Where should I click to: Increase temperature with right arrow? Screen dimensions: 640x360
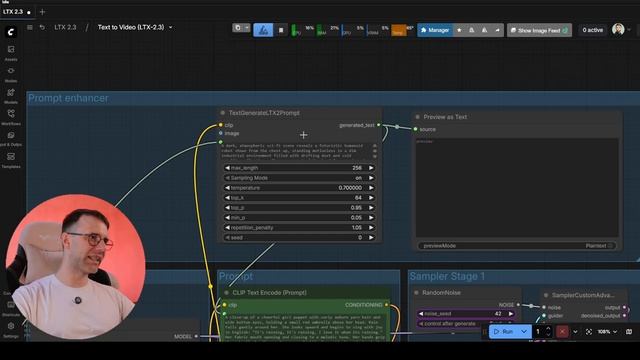click(371, 188)
